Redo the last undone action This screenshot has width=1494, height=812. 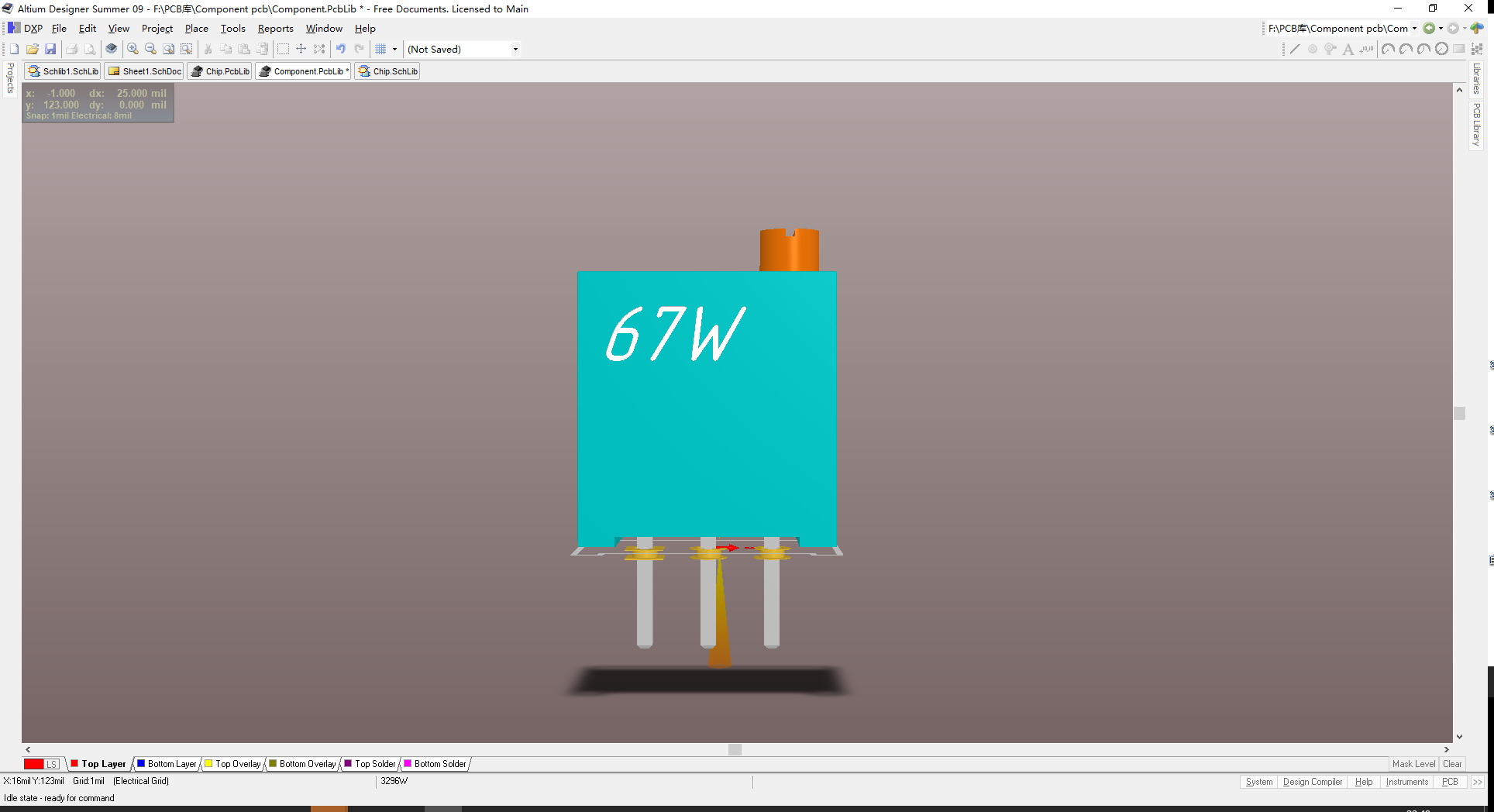click(x=360, y=49)
